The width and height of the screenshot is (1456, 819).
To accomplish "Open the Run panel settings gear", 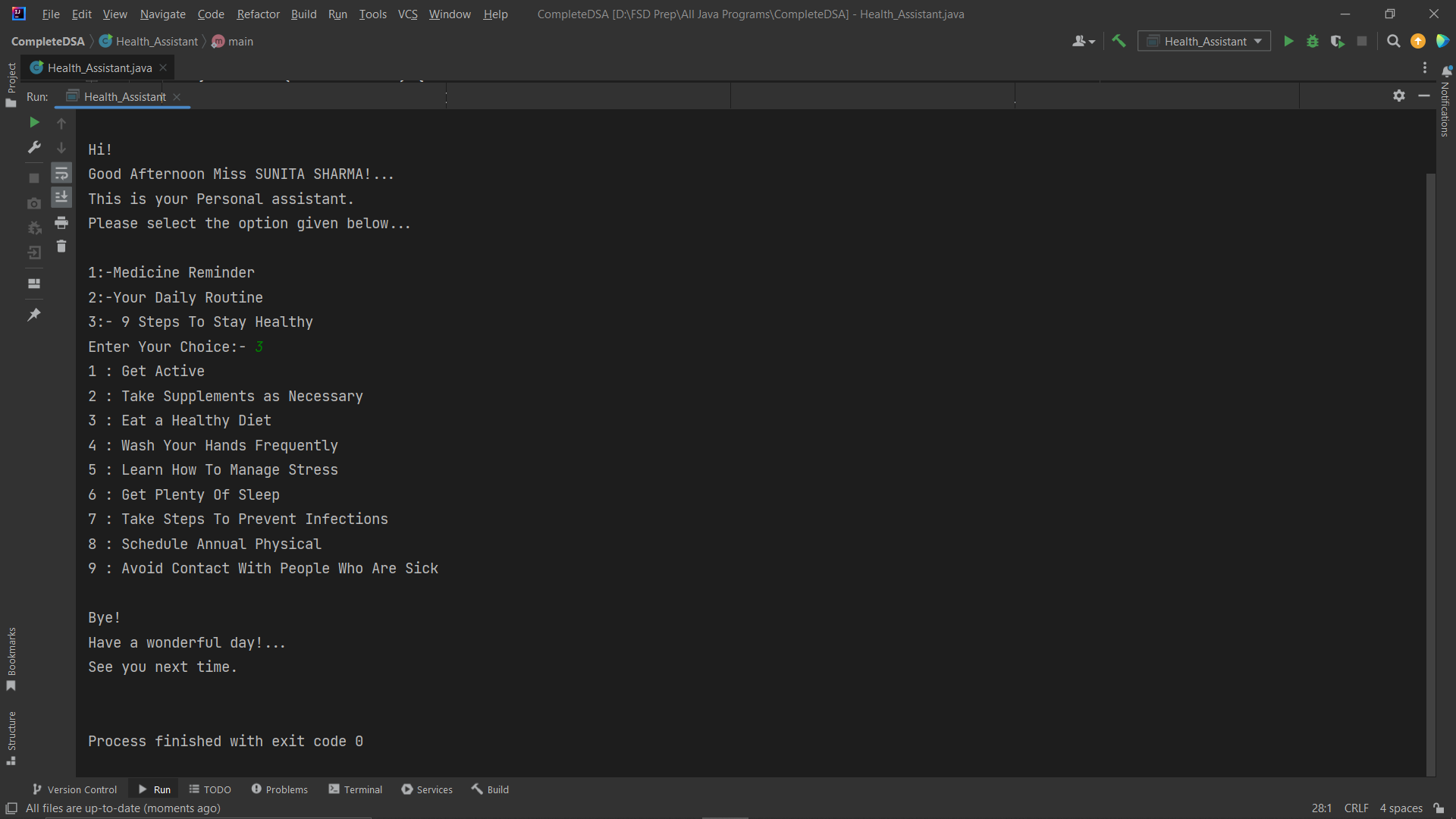I will [1399, 96].
